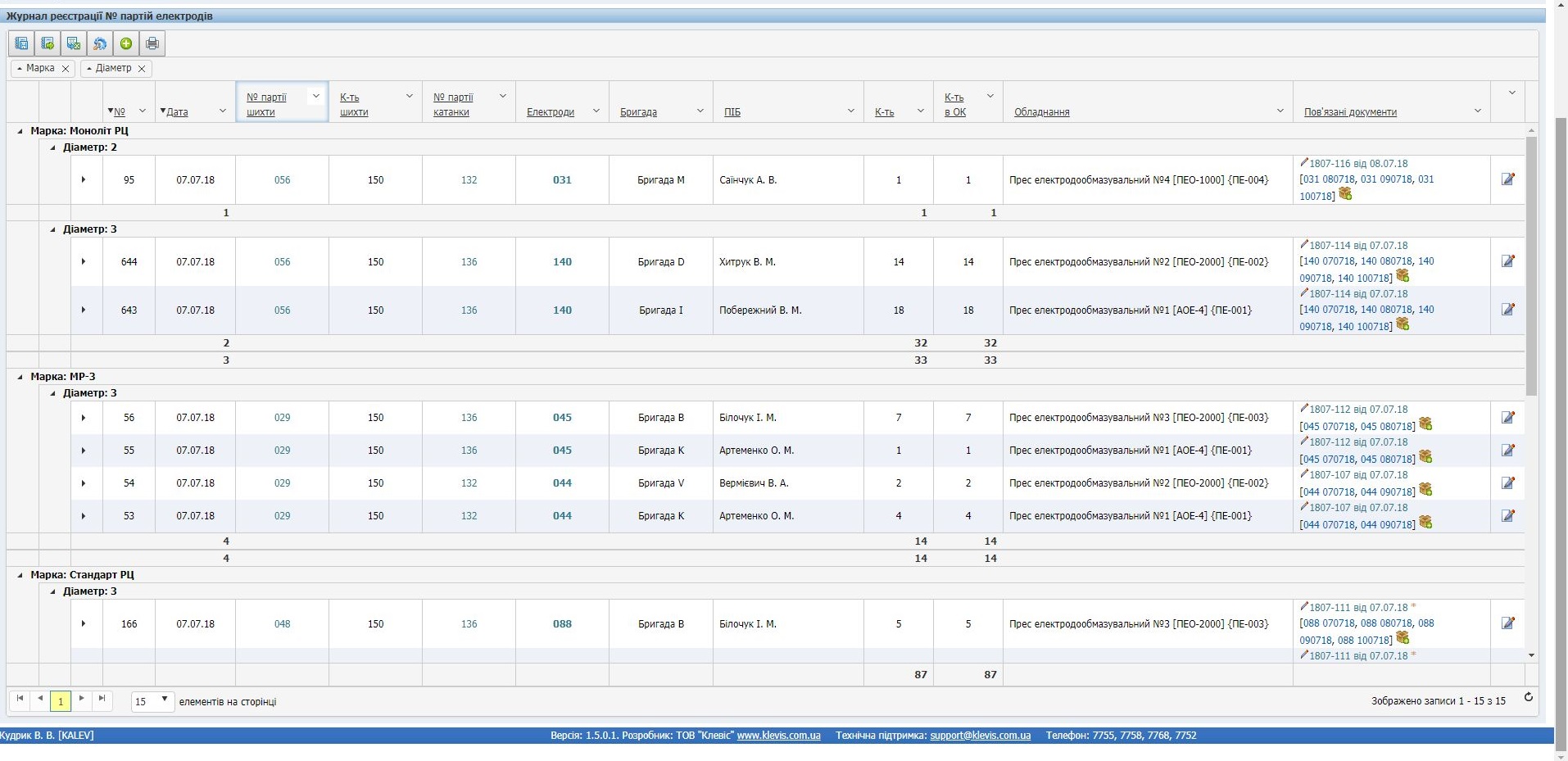Select page 1 in the pager

(x=60, y=701)
